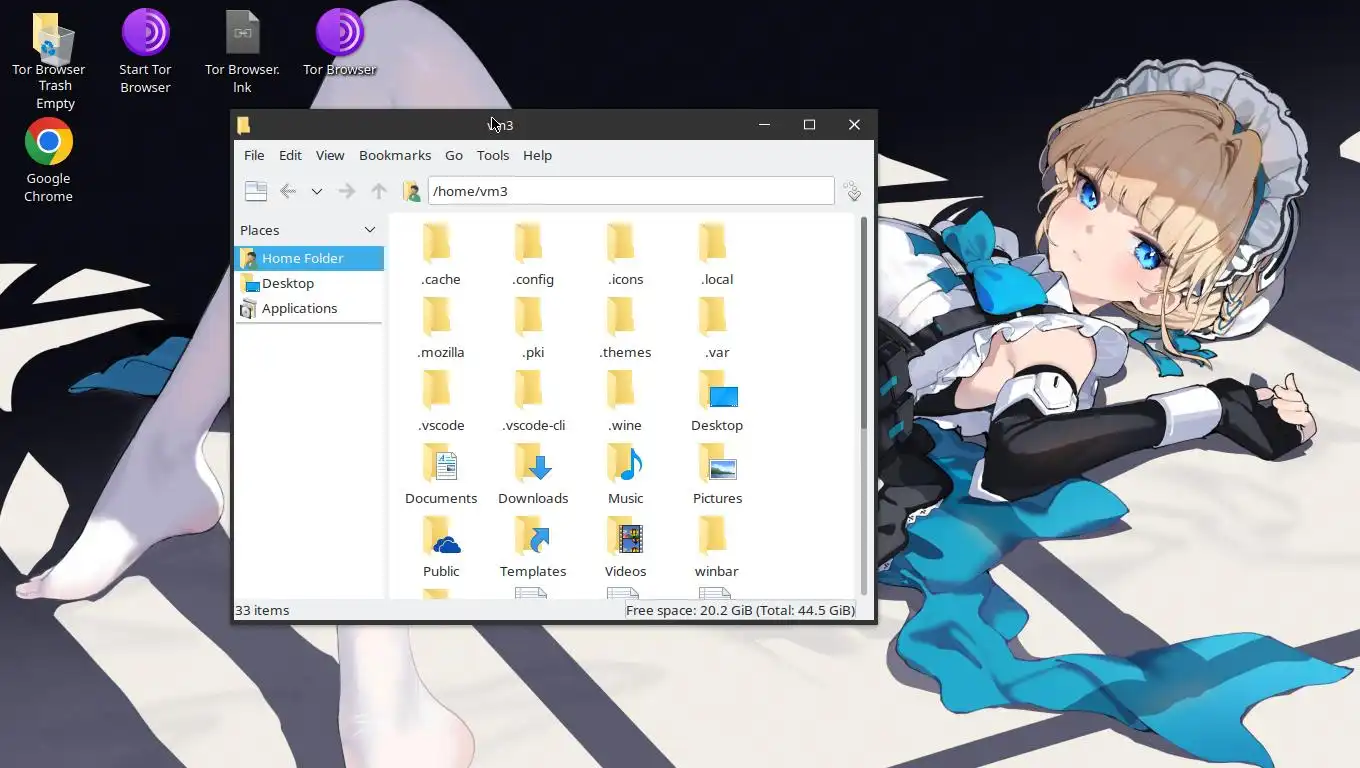Select the Videos folder

625,547
